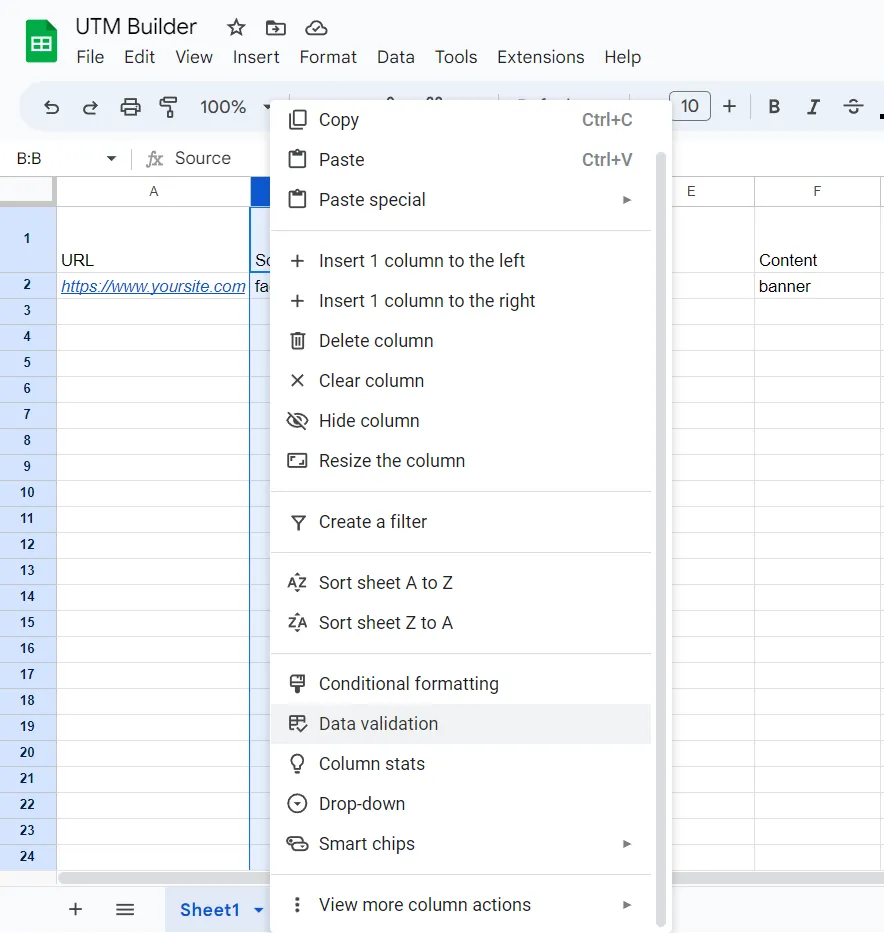Open the all sheets list icon
This screenshot has width=884, height=933.
pos(125,909)
